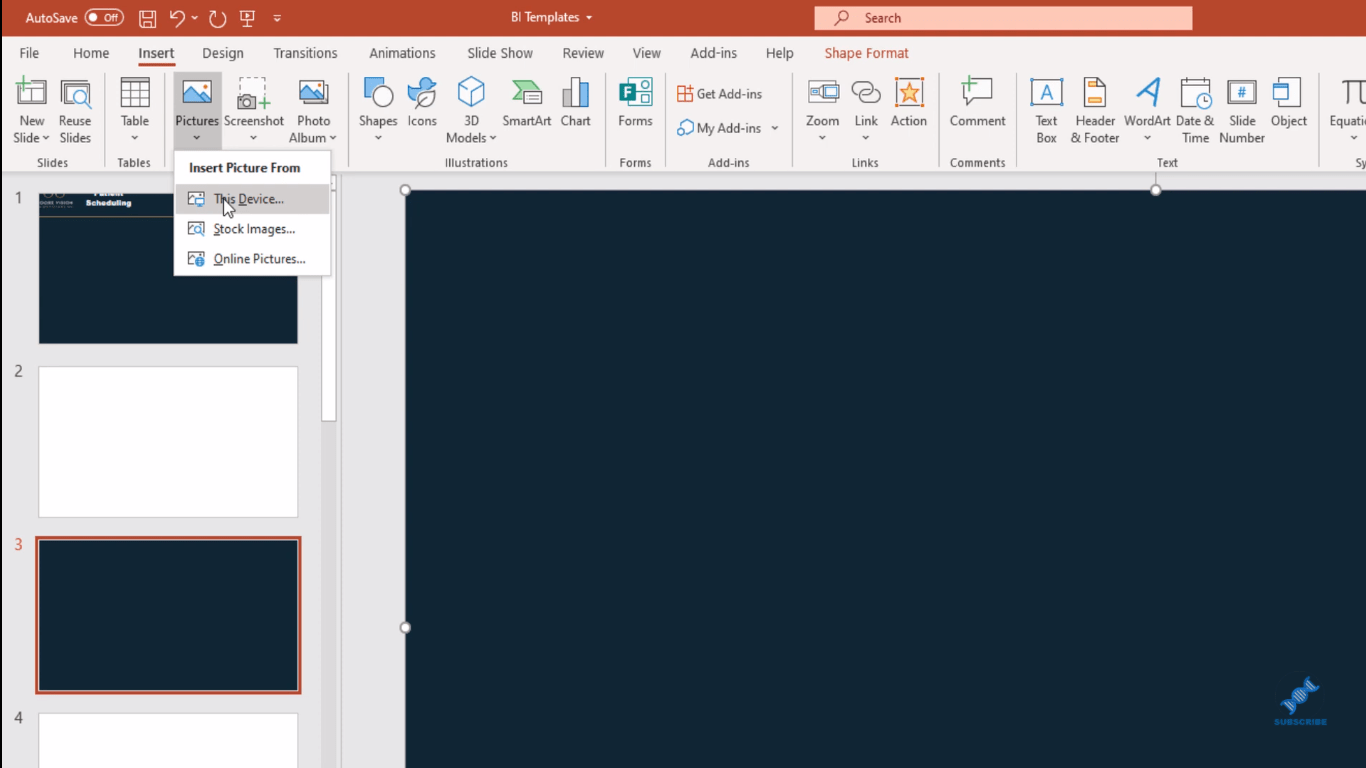Choose Online Pictures... menu entry
Viewport: 1366px width, 768px height.
click(252, 259)
